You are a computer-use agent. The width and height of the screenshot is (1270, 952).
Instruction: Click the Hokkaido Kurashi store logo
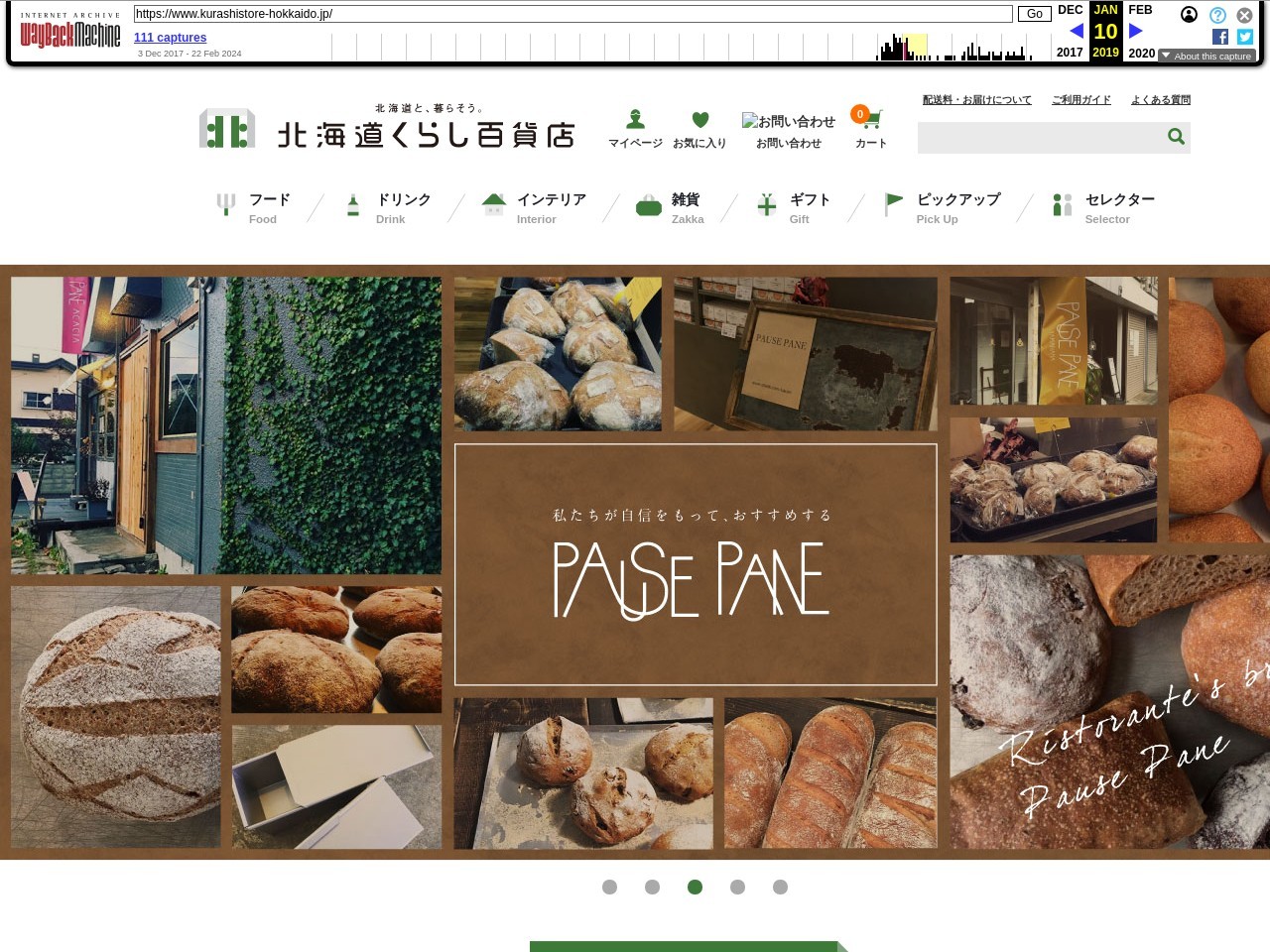[387, 128]
